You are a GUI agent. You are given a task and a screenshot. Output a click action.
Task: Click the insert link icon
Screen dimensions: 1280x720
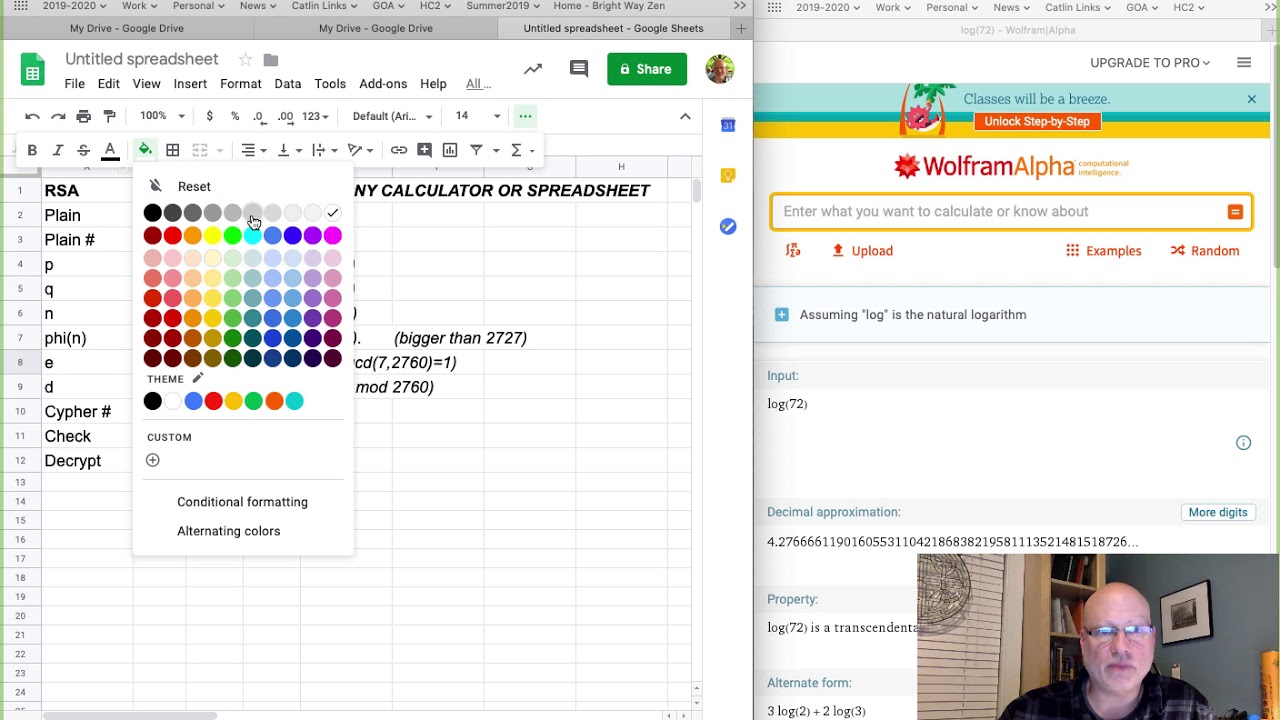(x=399, y=150)
